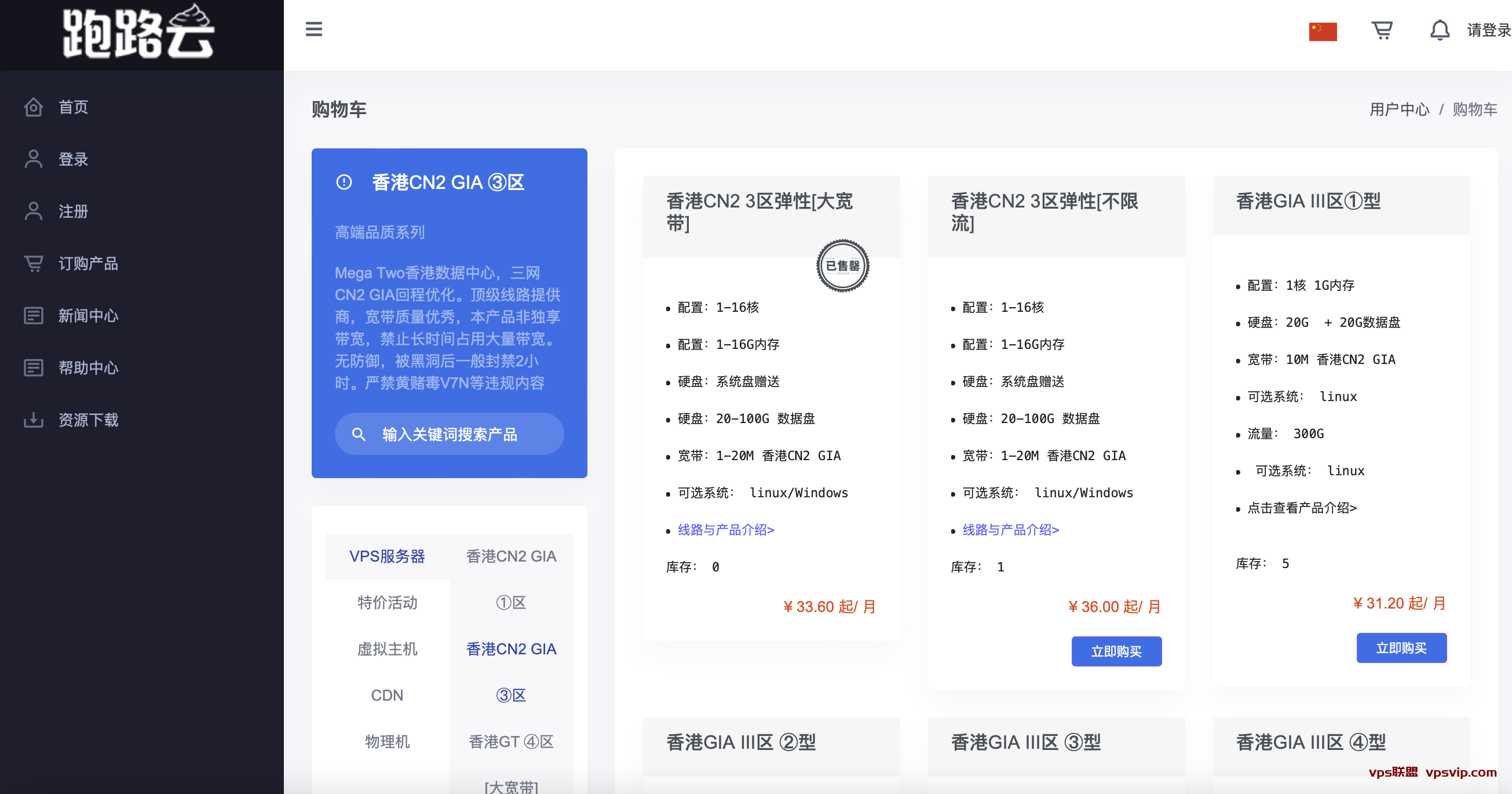
Task: Open 帮助中心 in the sidebar
Action: pyautogui.click(x=88, y=367)
